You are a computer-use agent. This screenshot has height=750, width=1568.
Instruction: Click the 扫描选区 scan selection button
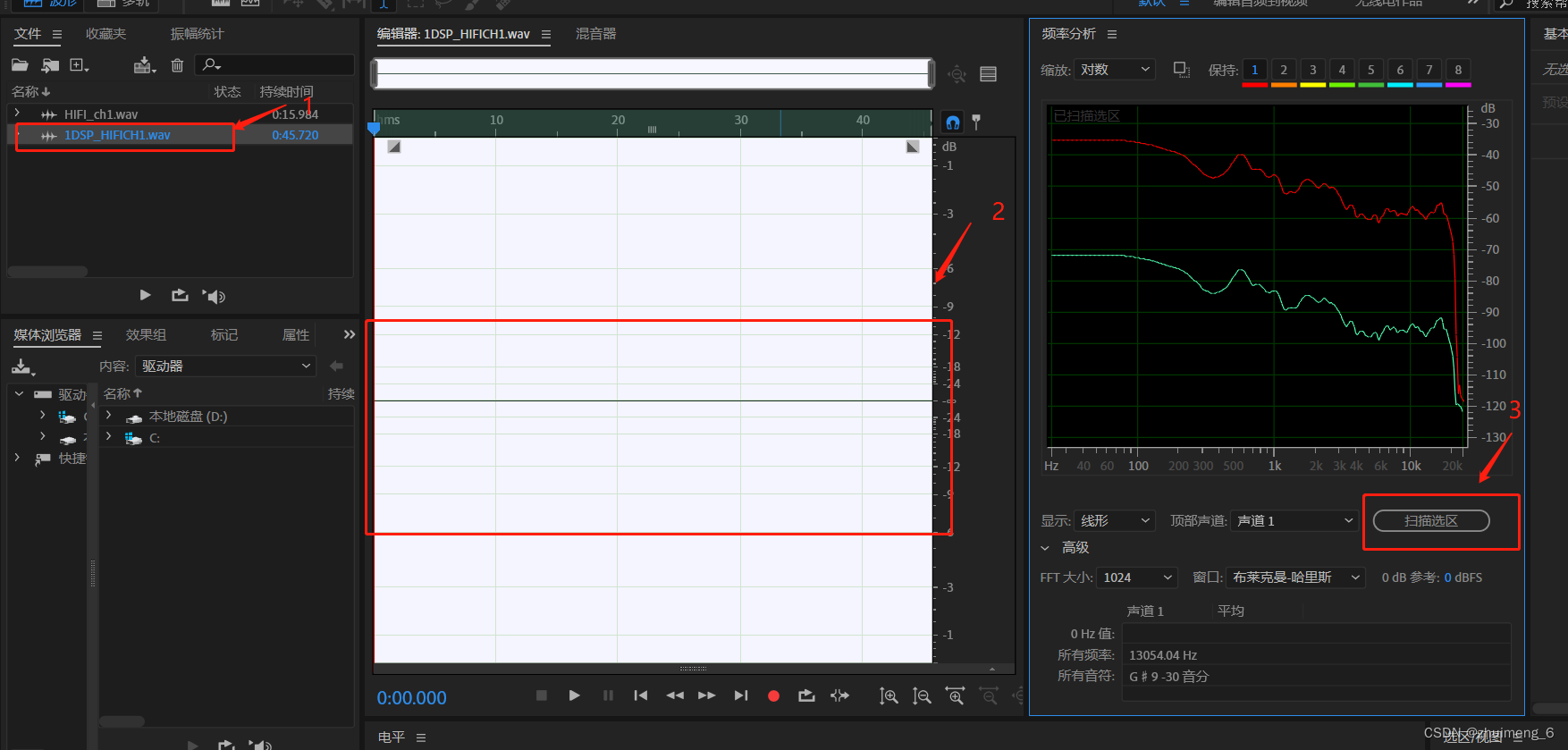[x=1431, y=520]
